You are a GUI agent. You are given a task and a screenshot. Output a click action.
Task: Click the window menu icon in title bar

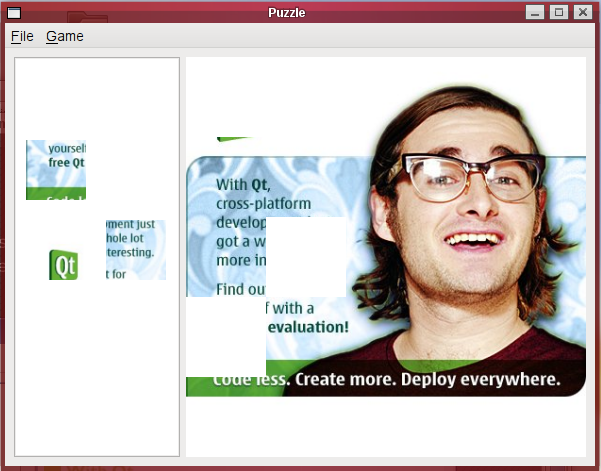(x=14, y=13)
